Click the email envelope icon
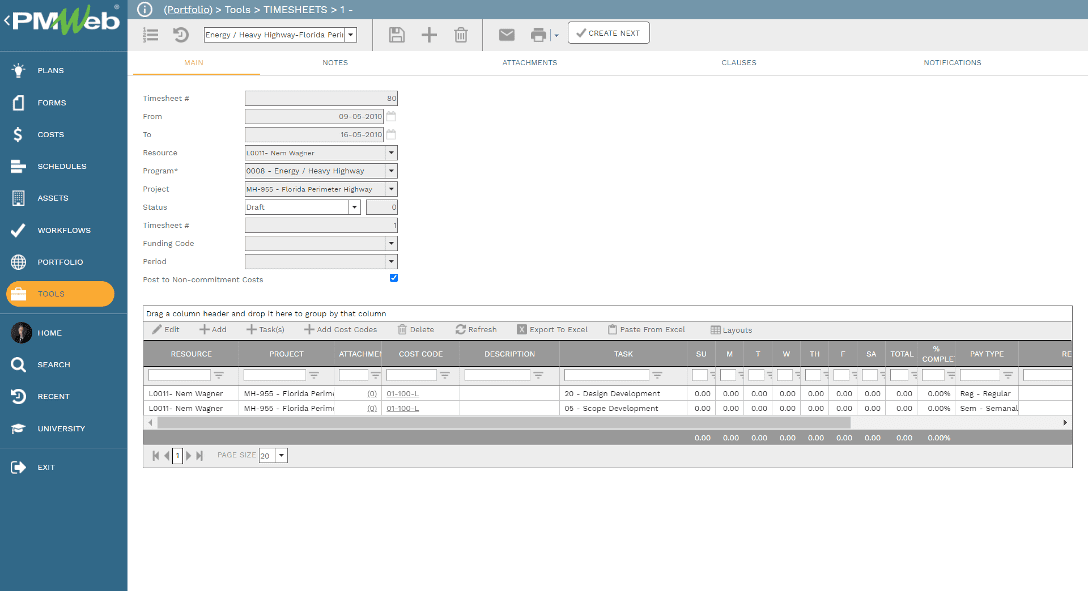This screenshot has width=1089, height=591. [506, 33]
